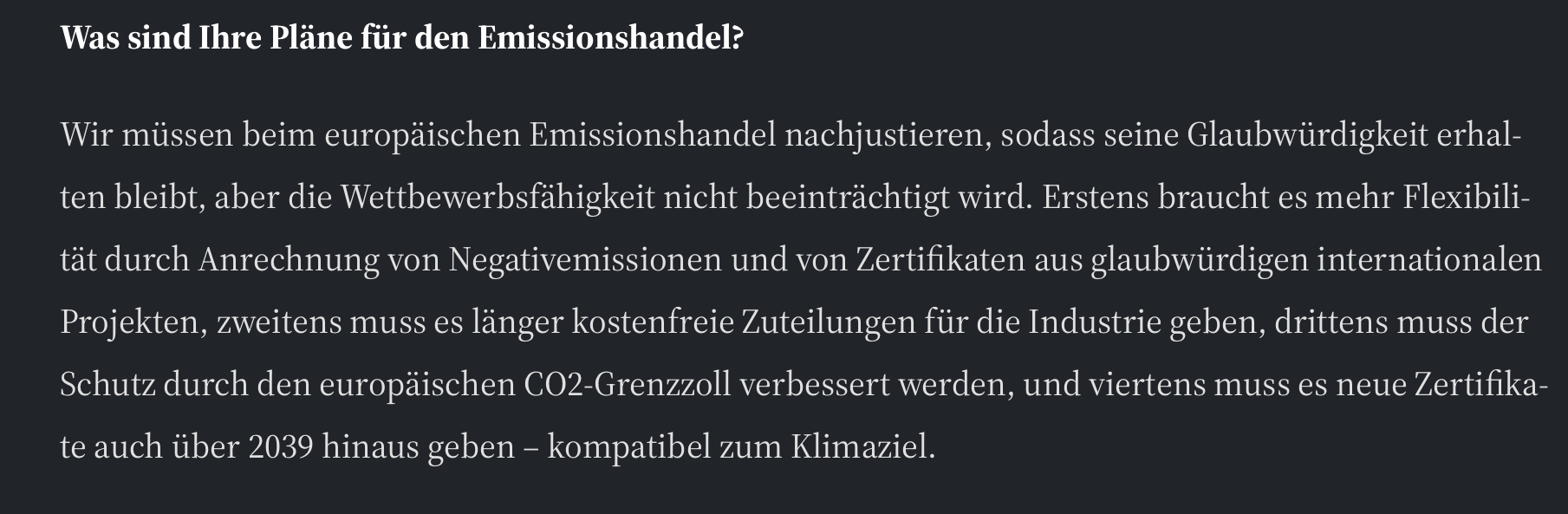Image resolution: width=1568 pixels, height=514 pixels.
Task: Click the word "internationalen"
Action: (1429, 260)
